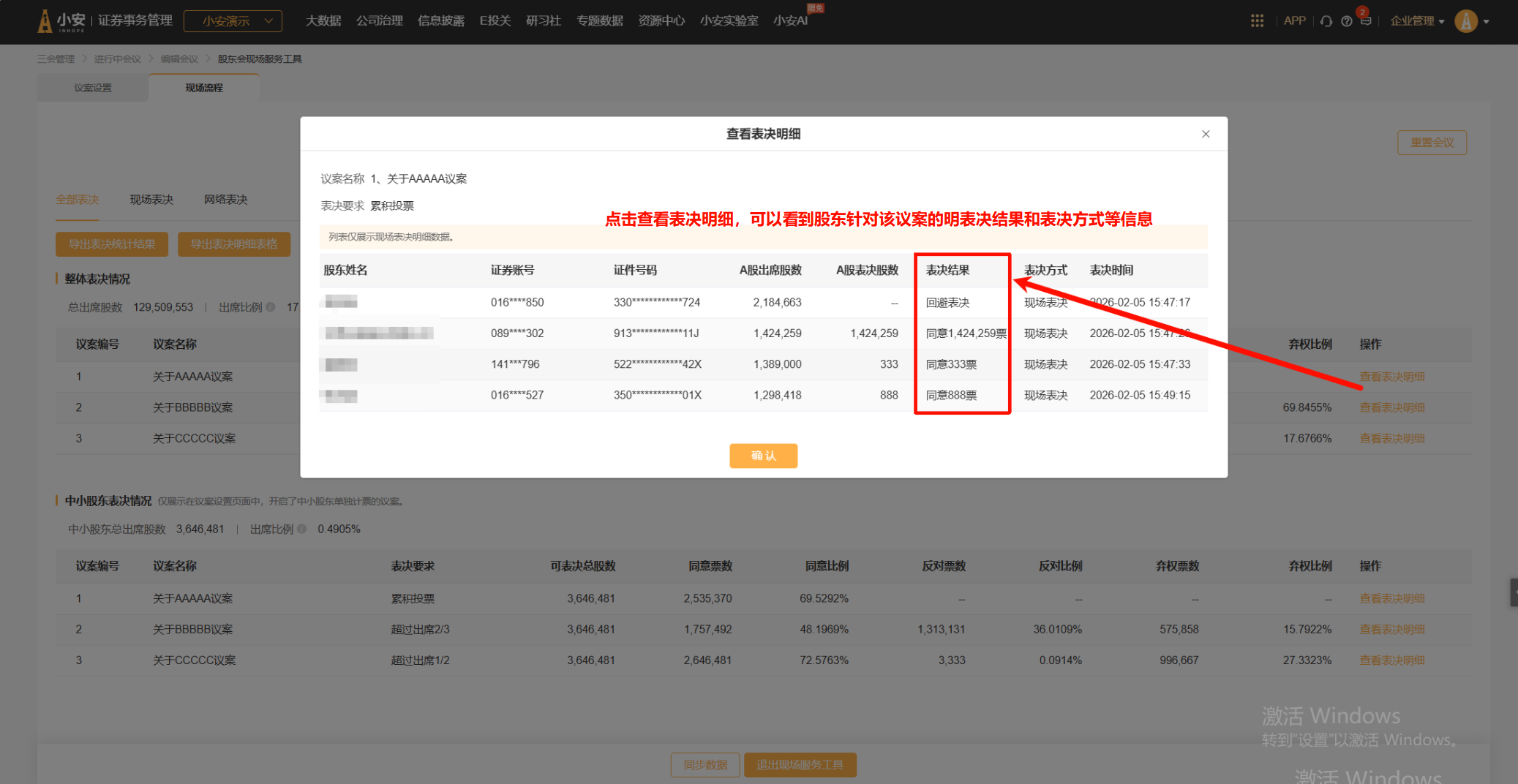Click the user avatar icon

pyautogui.click(x=1466, y=21)
